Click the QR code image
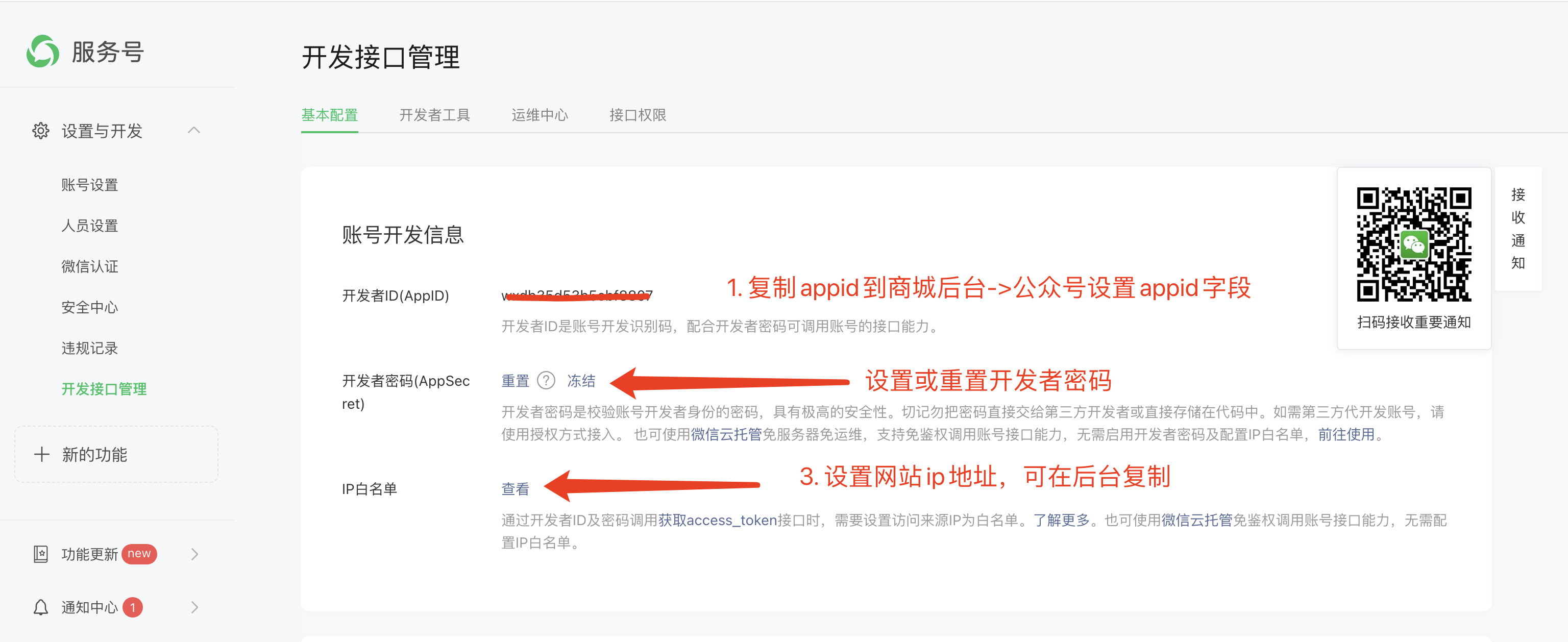Viewport: 1568px width, 642px height. coord(1413,244)
